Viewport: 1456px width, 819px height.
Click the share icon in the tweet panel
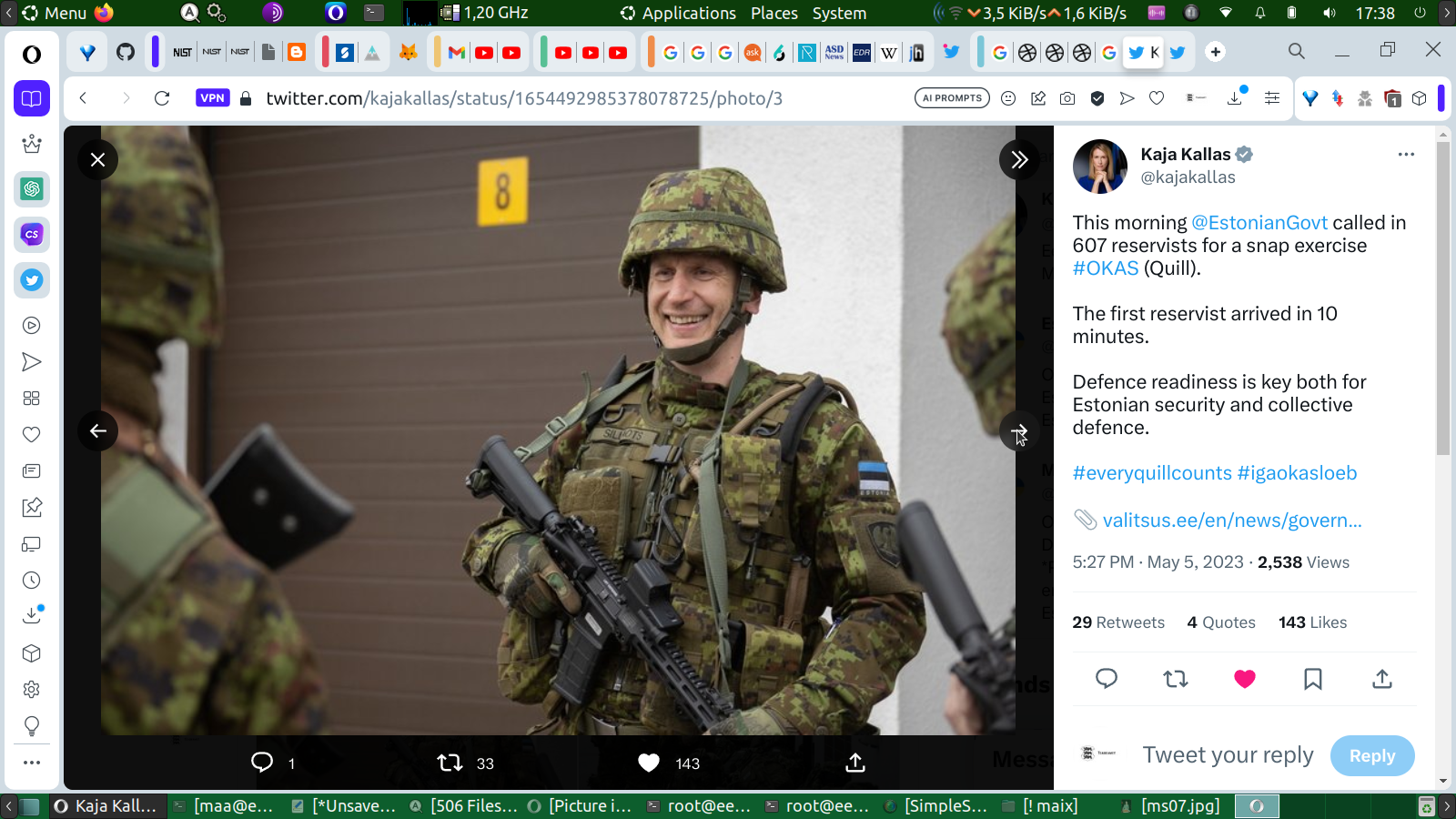tap(1382, 679)
